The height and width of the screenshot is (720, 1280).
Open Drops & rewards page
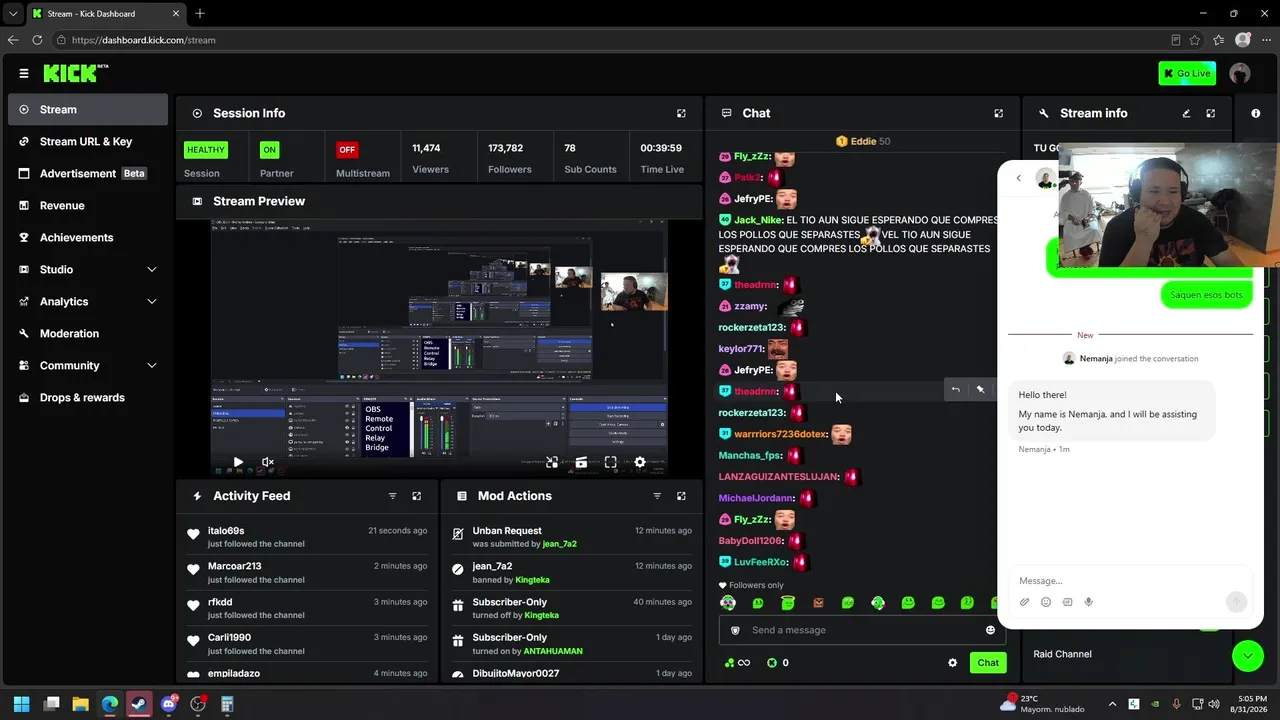[x=88, y=397]
